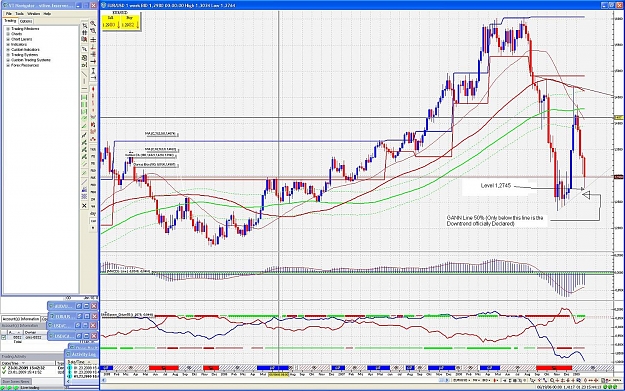Viewport: 625px width, 391px height.
Task: Maximize the fourth minimized USD/CA chart window
Action: click(86, 336)
